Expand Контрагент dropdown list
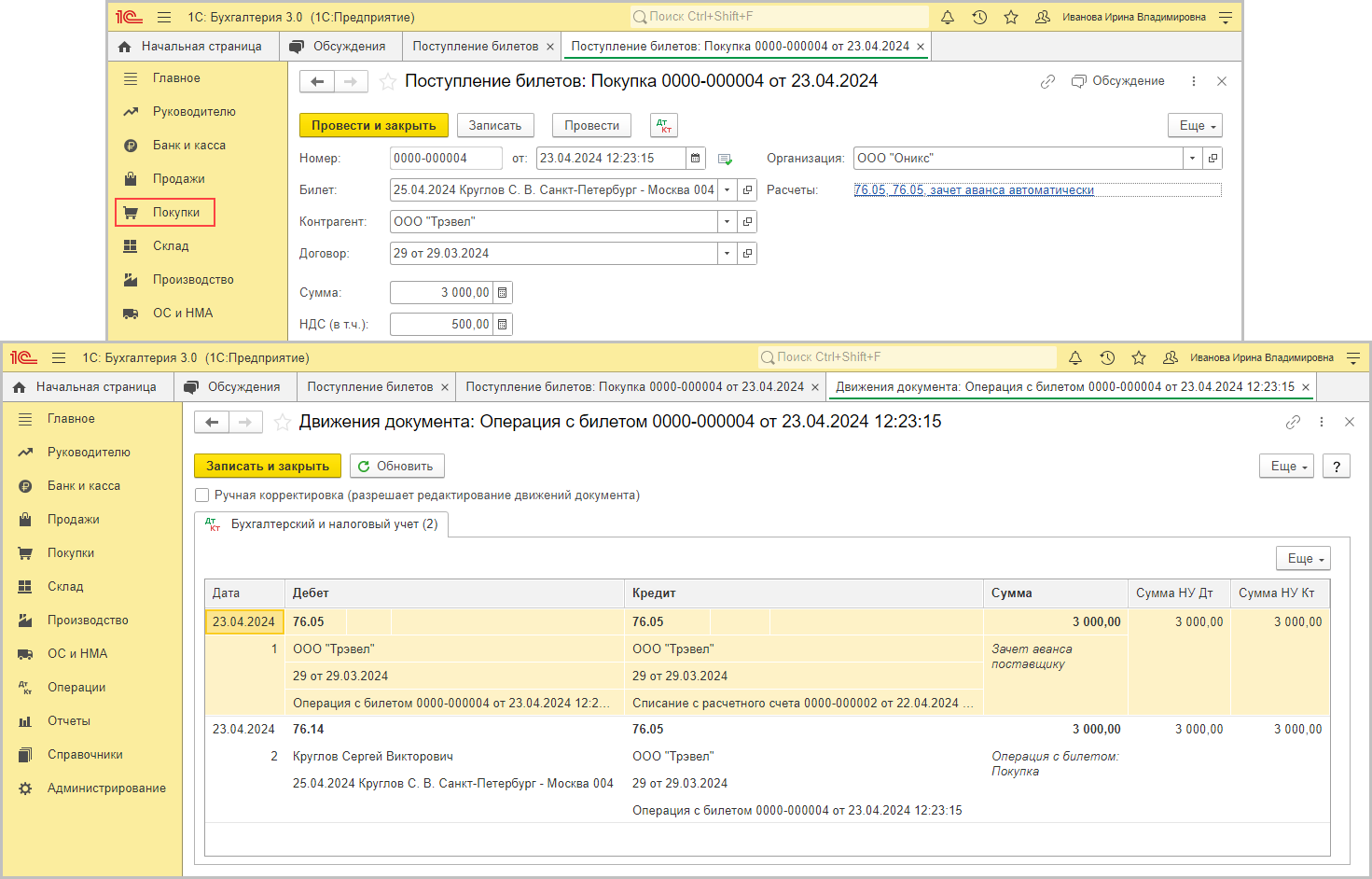The width and height of the screenshot is (1372, 879). [x=728, y=222]
